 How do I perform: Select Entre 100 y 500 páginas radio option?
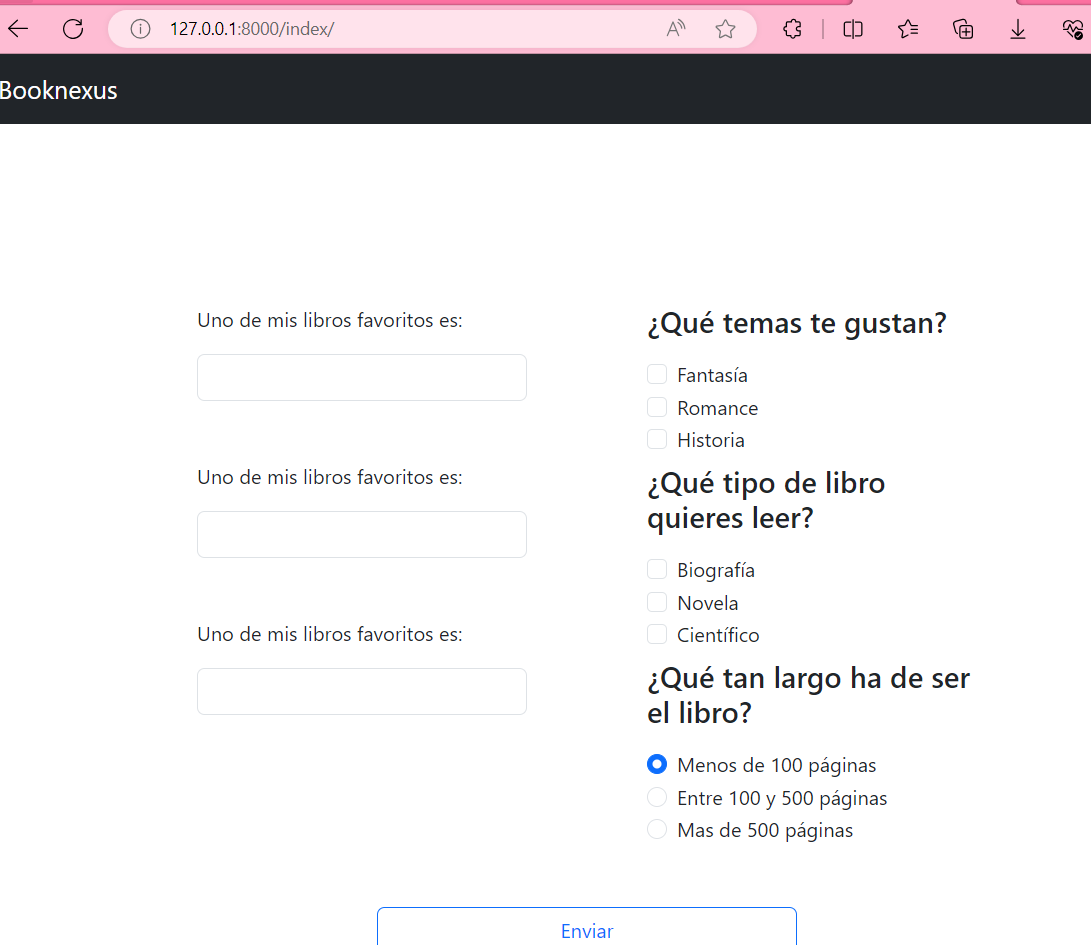(657, 797)
